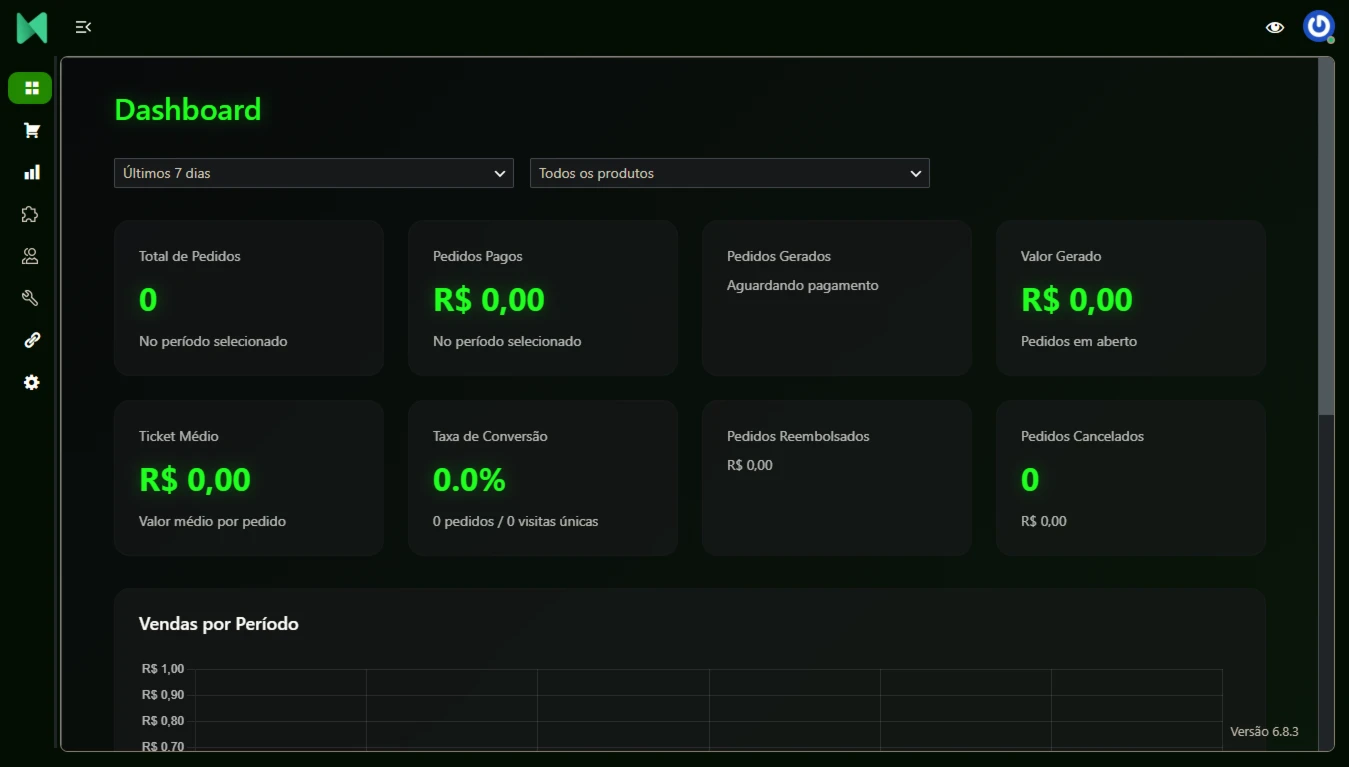Click the green logo at top left
The width and height of the screenshot is (1349, 767).
pos(32,28)
